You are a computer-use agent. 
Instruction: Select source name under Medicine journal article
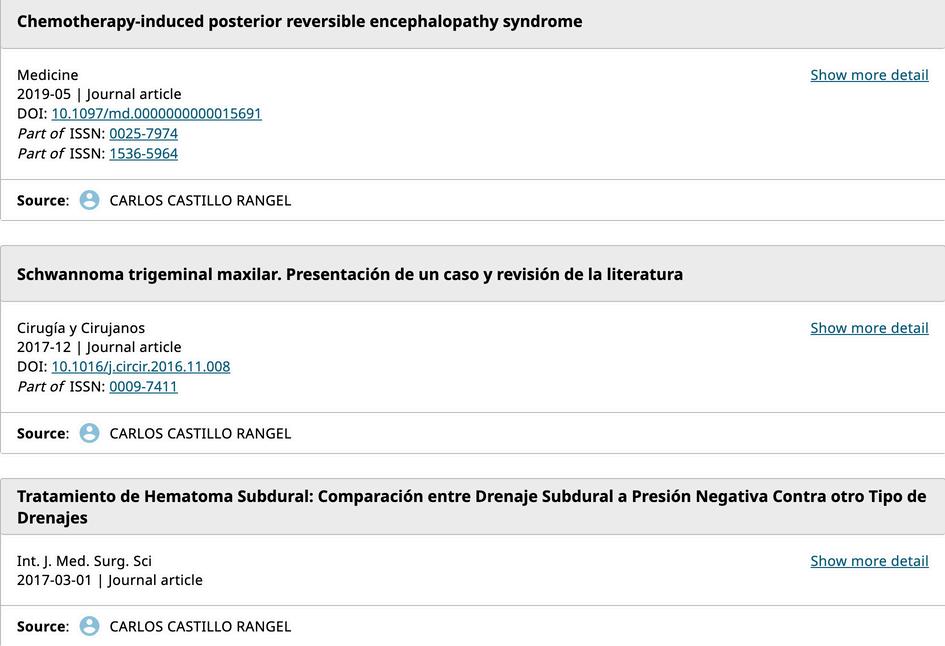(x=200, y=200)
